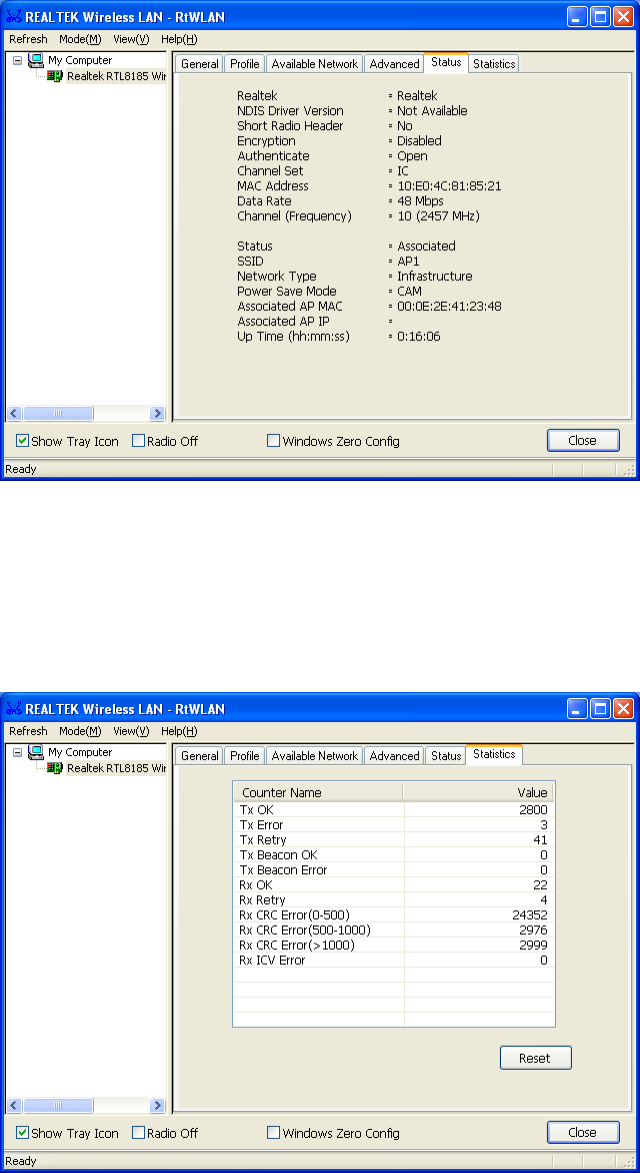The height and width of the screenshot is (1173, 640).
Task: Click My Computer icon in upper window tree
Action: 36,61
